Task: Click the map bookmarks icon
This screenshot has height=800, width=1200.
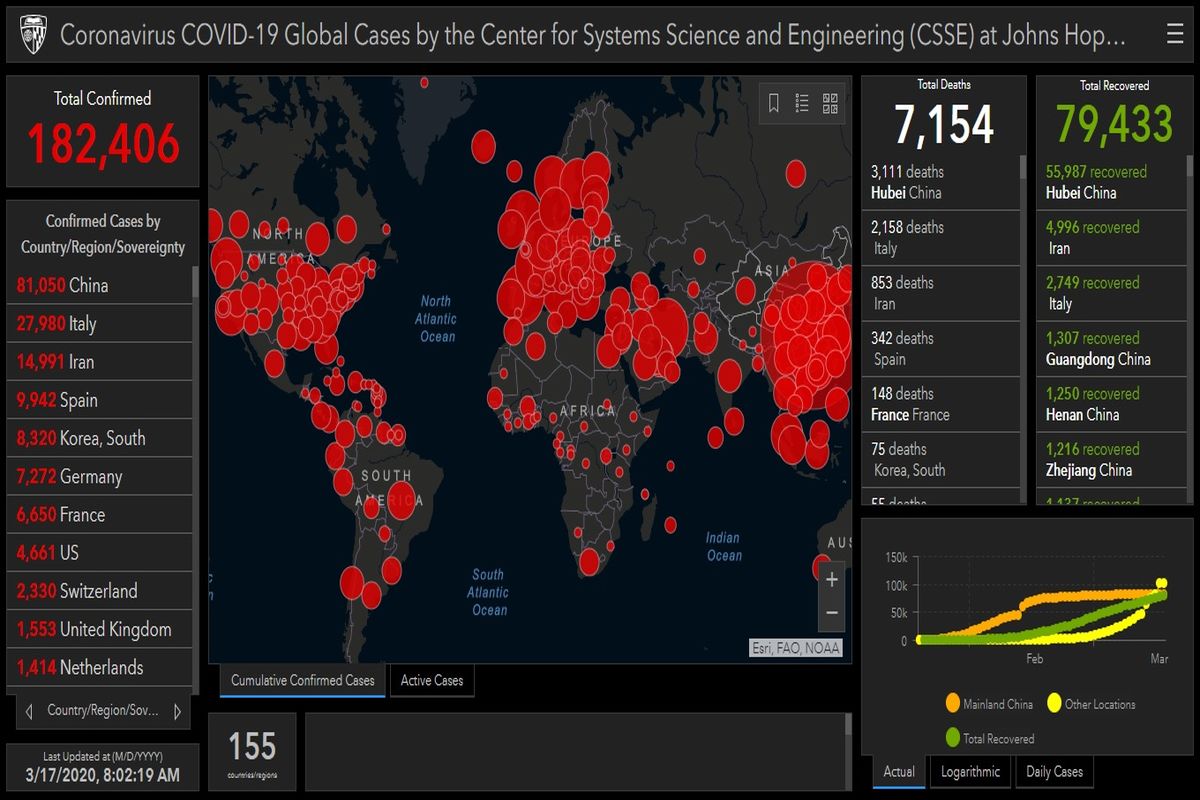Action: tap(773, 103)
